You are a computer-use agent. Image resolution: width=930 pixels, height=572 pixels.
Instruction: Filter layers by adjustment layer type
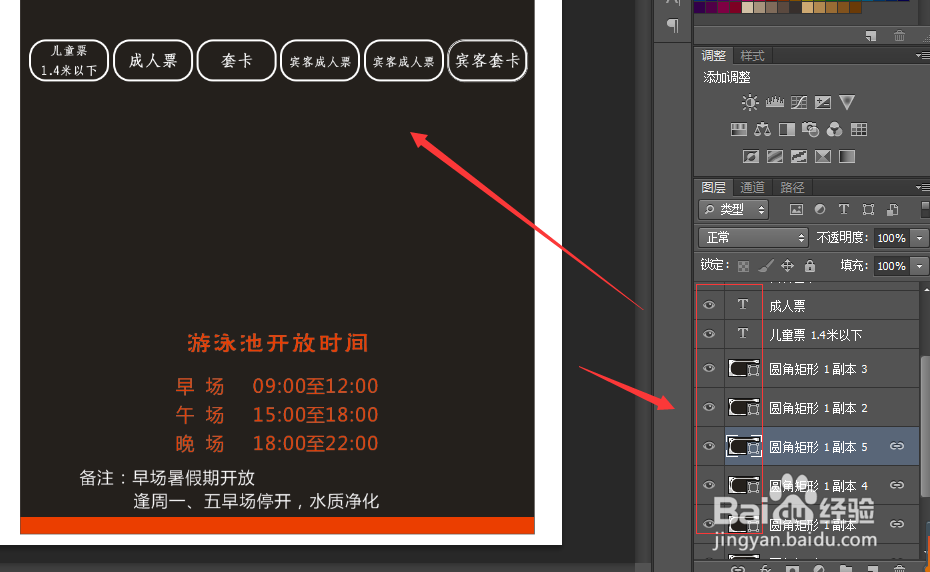coord(820,209)
